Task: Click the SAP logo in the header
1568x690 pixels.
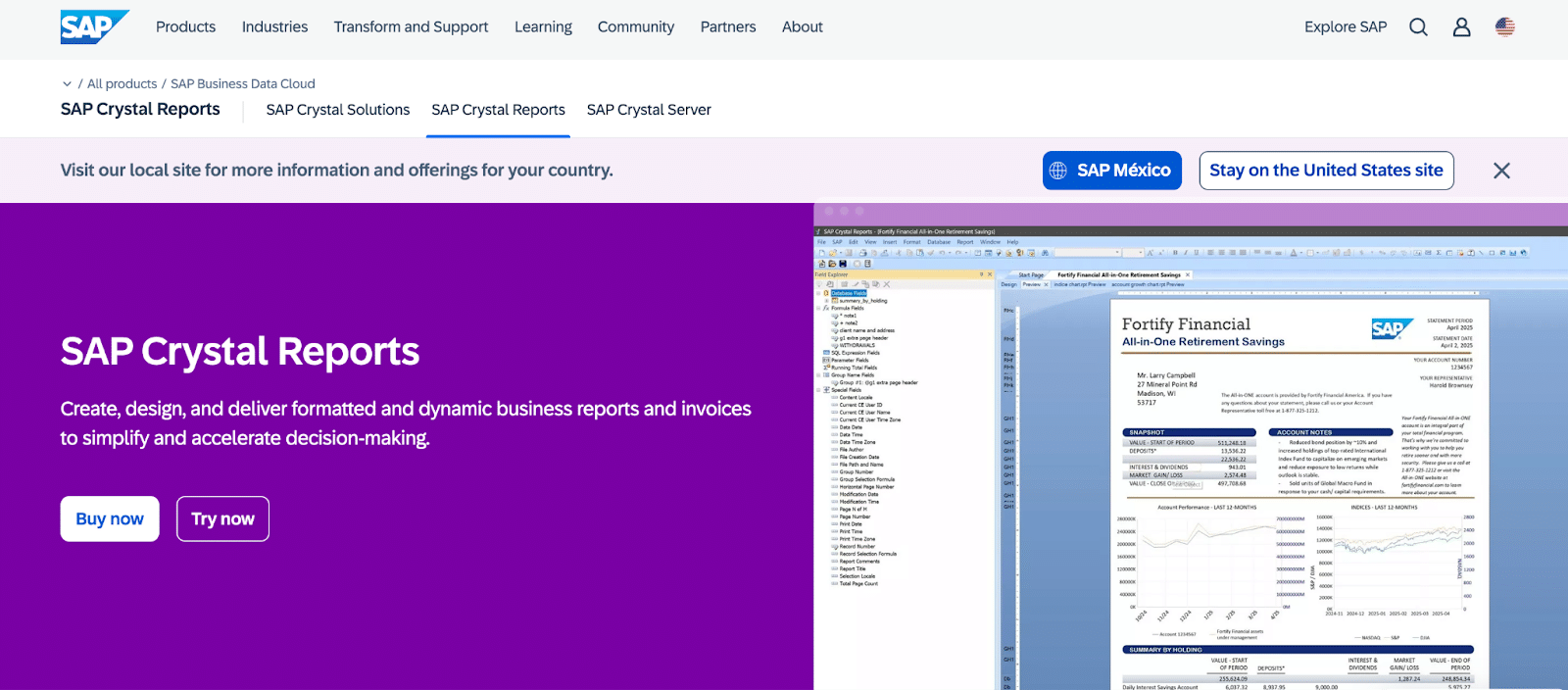Action: pyautogui.click(x=94, y=26)
